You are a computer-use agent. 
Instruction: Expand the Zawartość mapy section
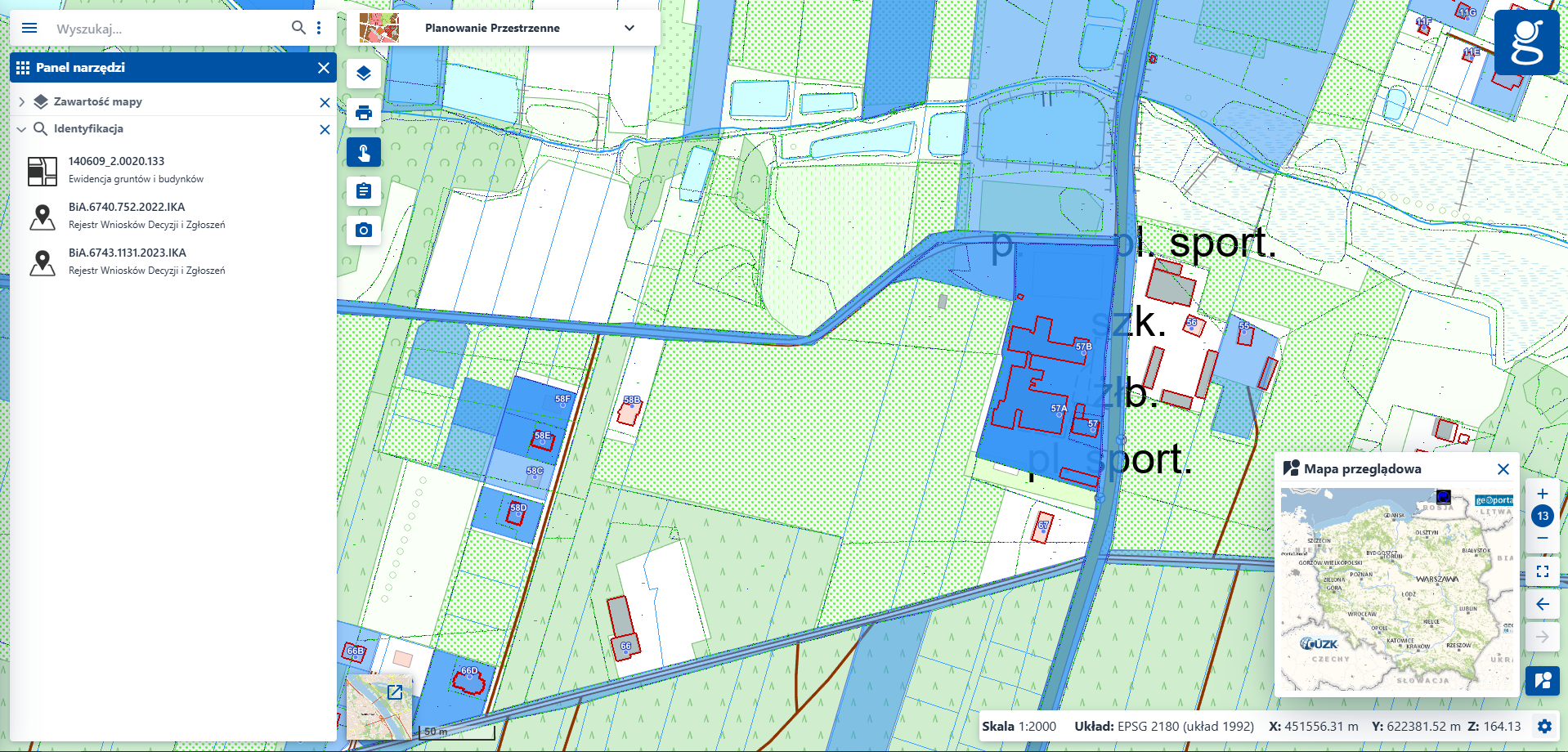(22, 102)
